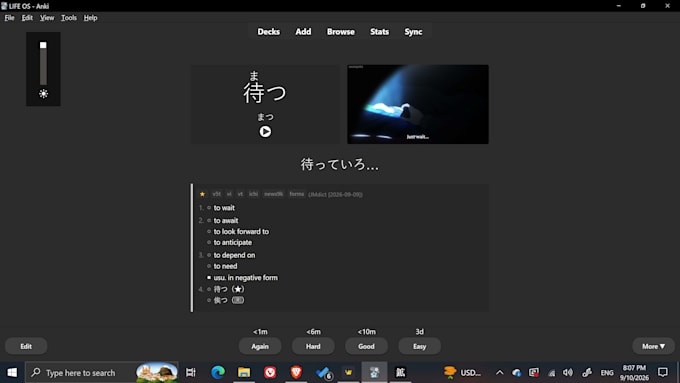This screenshot has height=383, width=680.
Task: Click the definition "to depend on"
Action: 234,255
